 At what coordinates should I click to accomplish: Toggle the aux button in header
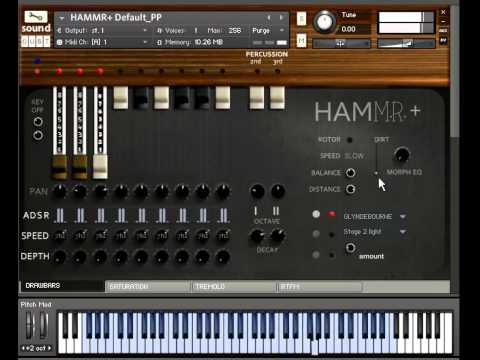click(443, 31)
